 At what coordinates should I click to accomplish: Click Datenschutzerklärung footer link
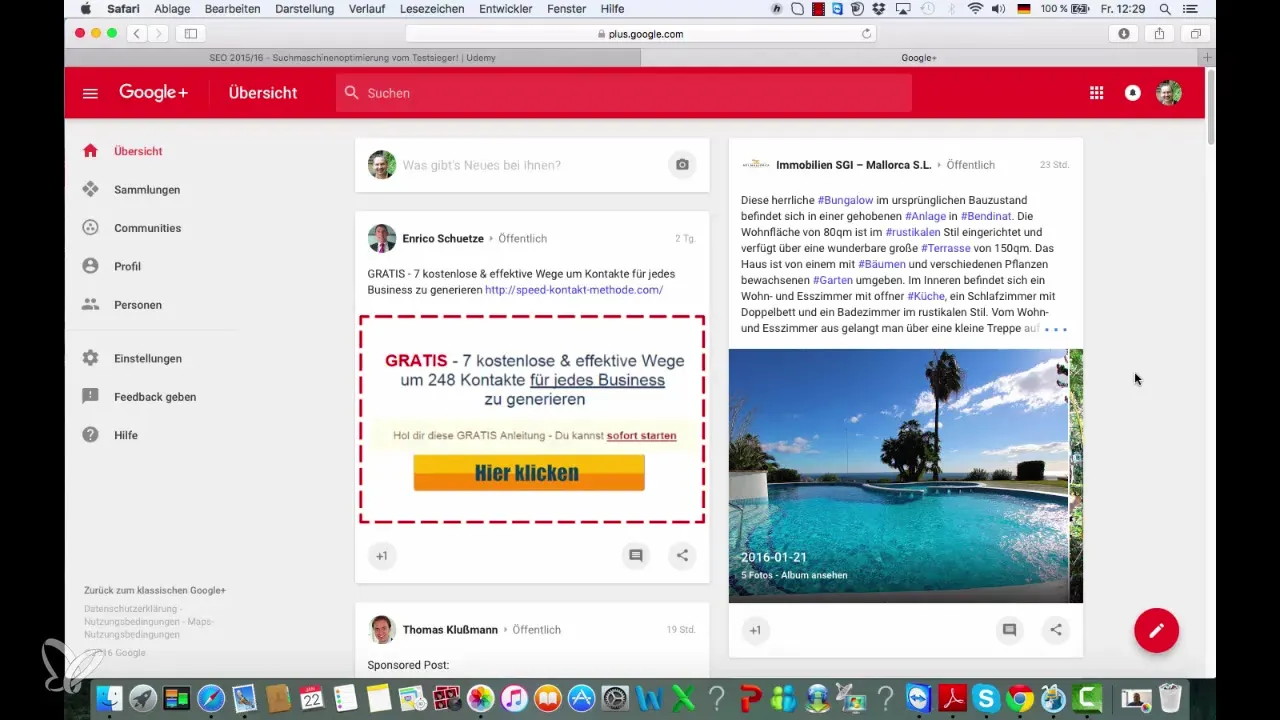130,608
